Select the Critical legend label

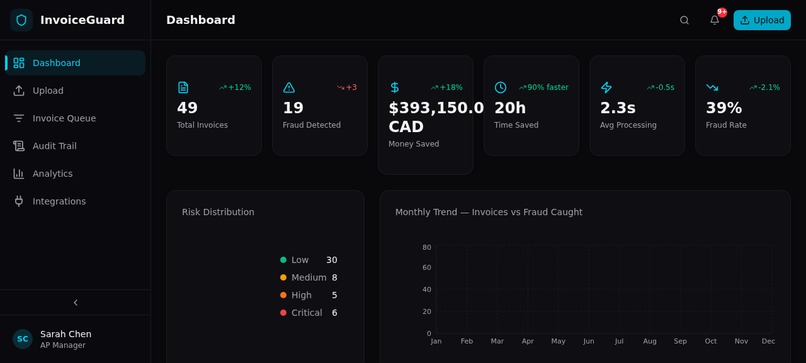coord(307,313)
